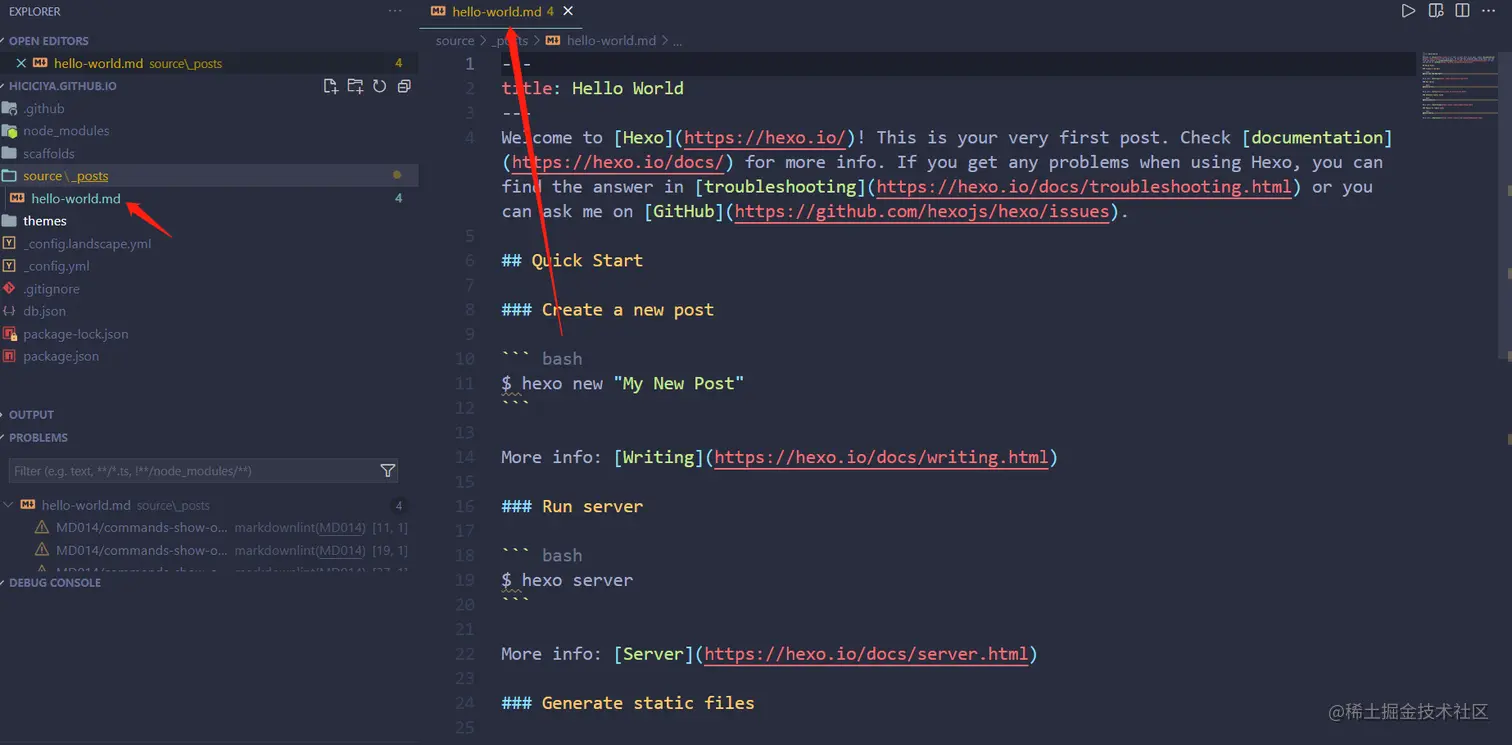Split the editor right

click(1462, 11)
